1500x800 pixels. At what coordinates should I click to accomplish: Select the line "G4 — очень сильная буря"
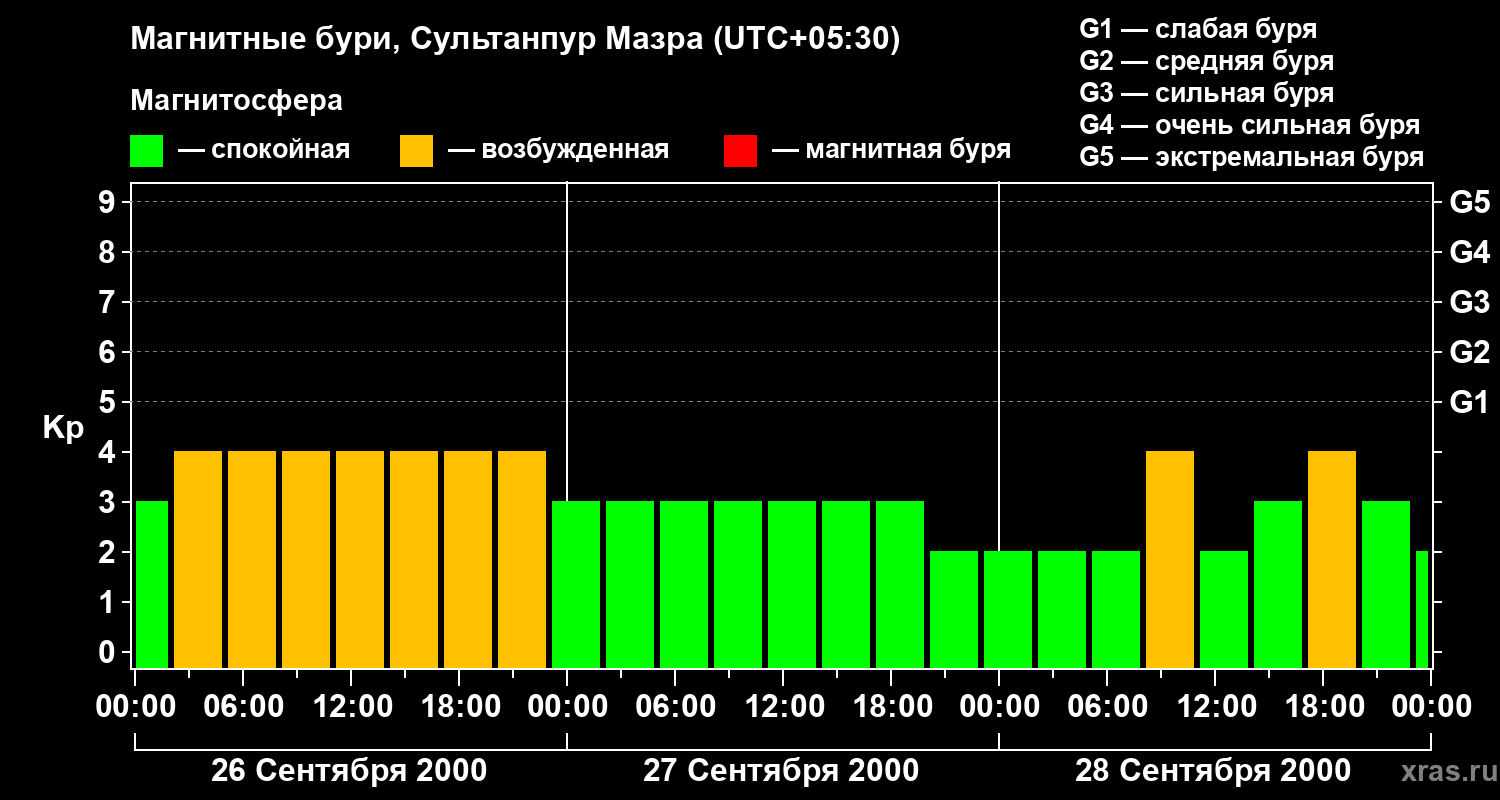click(1250, 125)
